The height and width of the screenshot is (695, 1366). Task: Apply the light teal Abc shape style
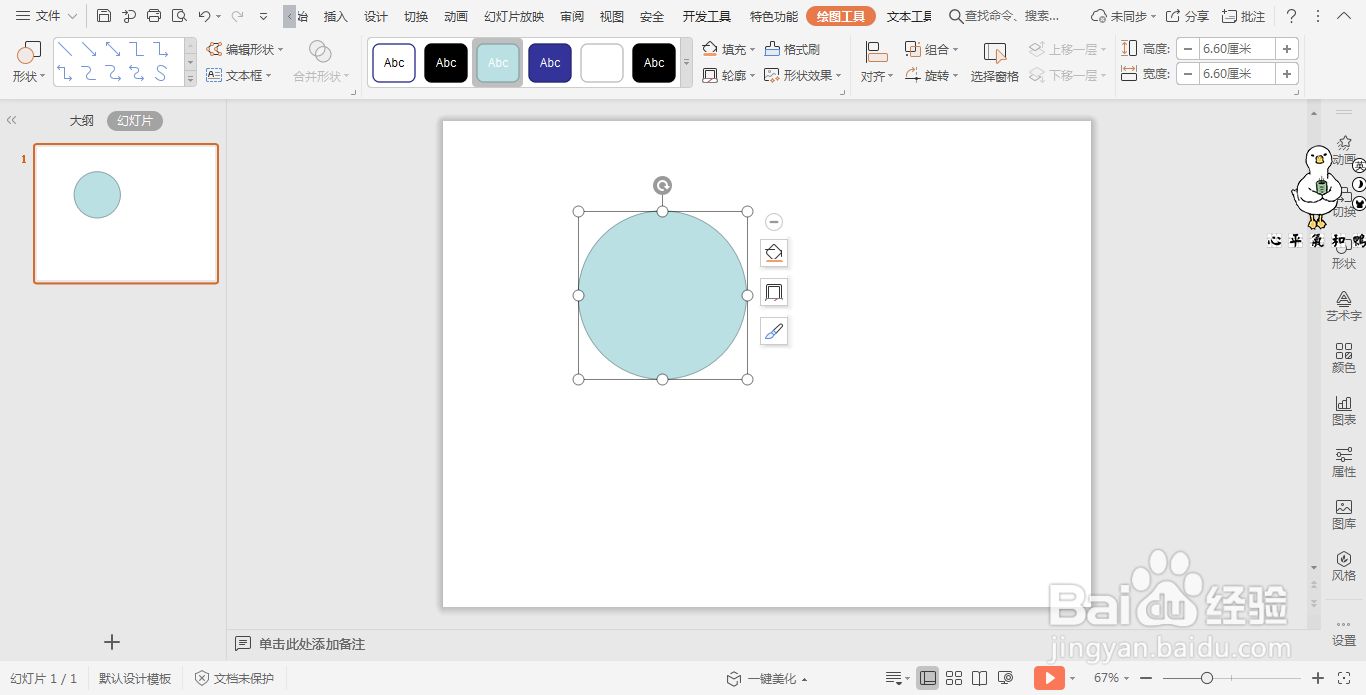[x=498, y=63]
